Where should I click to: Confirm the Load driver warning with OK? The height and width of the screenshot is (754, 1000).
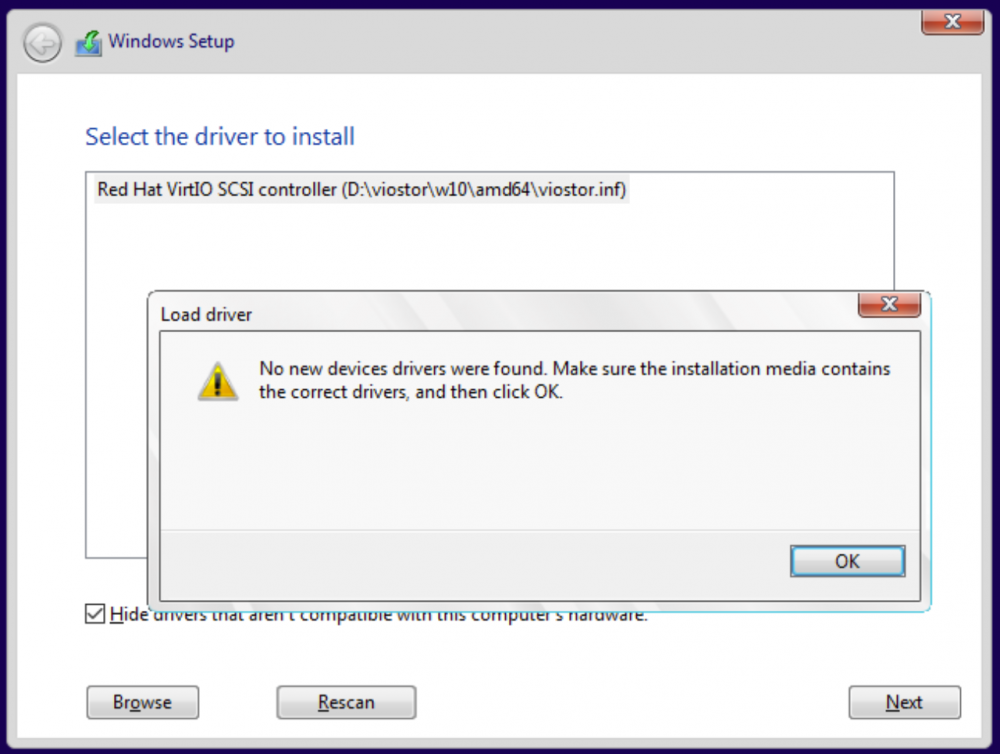tap(847, 561)
